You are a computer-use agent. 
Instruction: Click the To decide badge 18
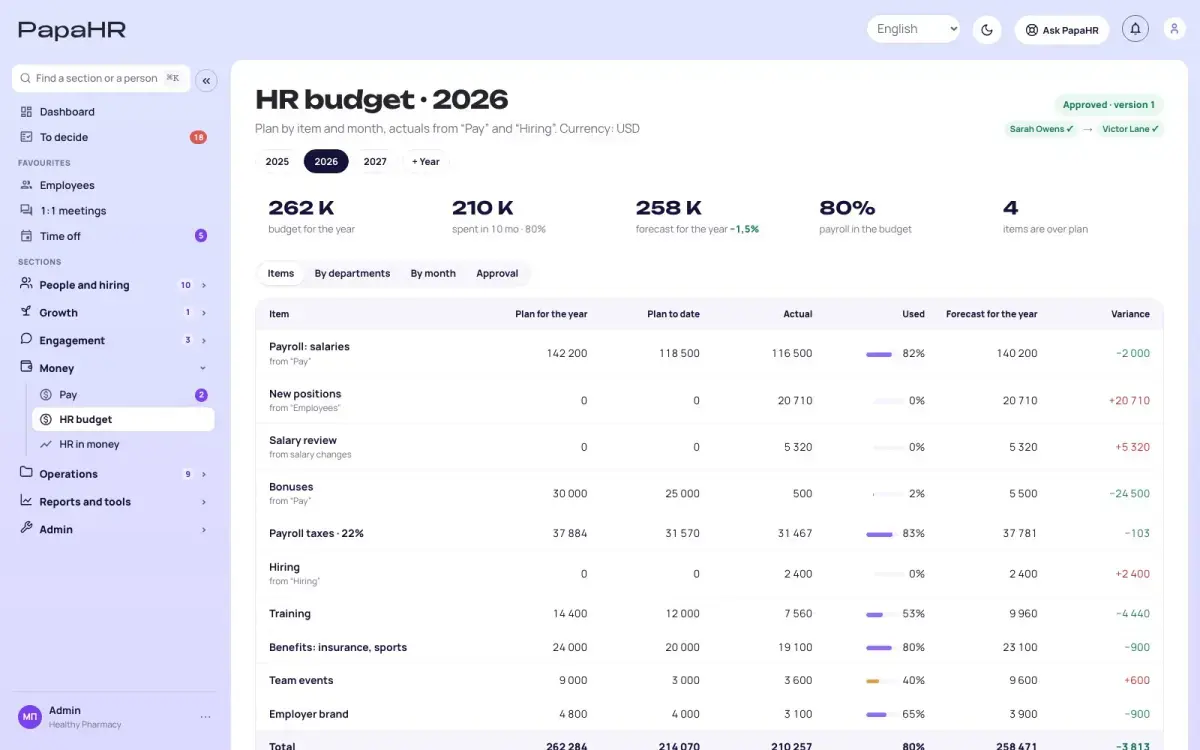click(x=198, y=137)
